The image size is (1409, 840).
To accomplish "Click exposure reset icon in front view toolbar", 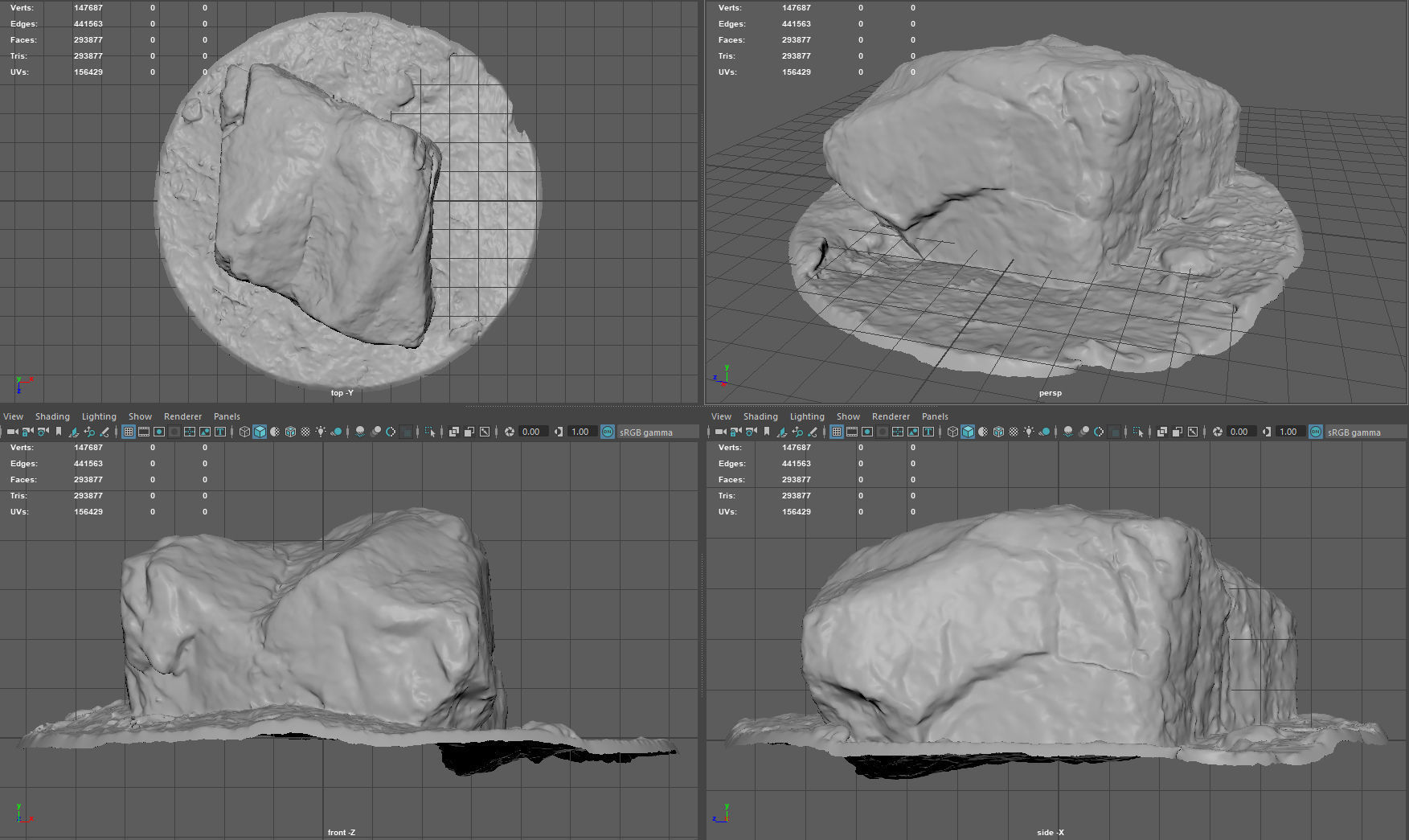I will (x=510, y=432).
